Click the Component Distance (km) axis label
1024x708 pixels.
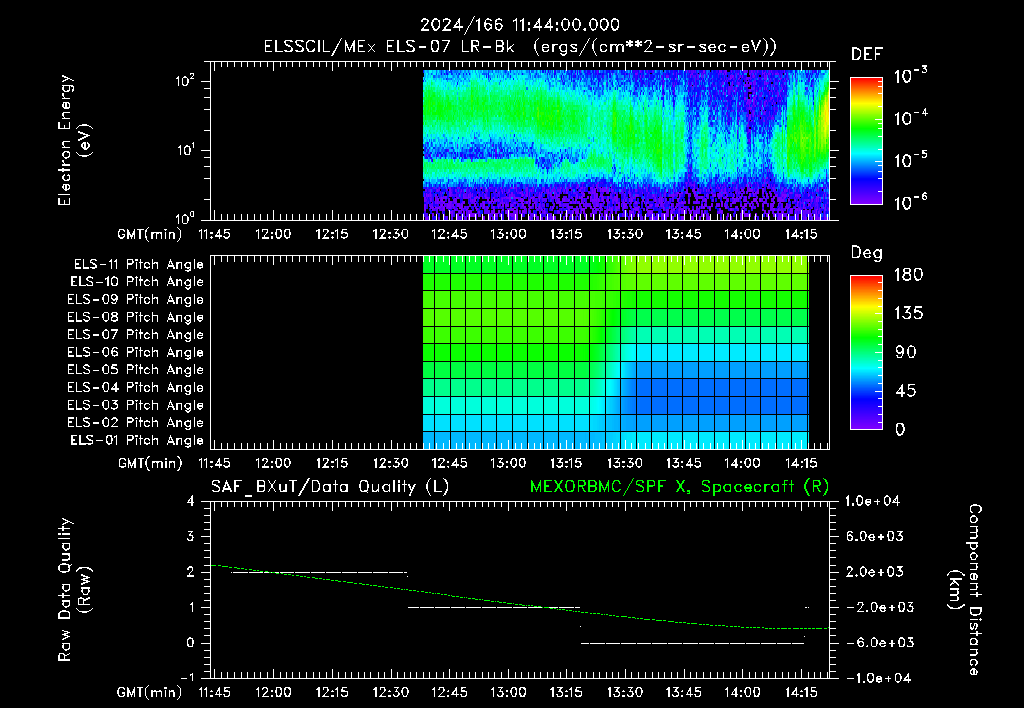pos(965,589)
